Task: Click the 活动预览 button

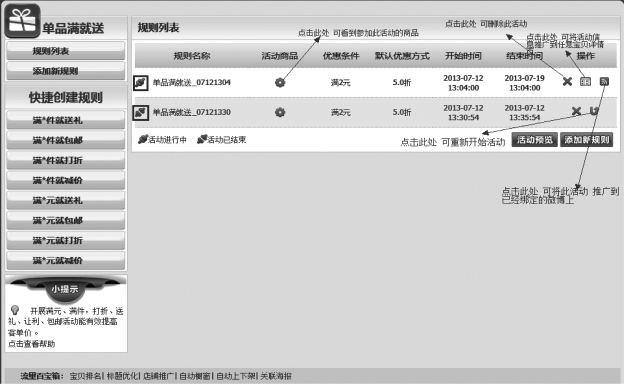Action: [x=534, y=140]
